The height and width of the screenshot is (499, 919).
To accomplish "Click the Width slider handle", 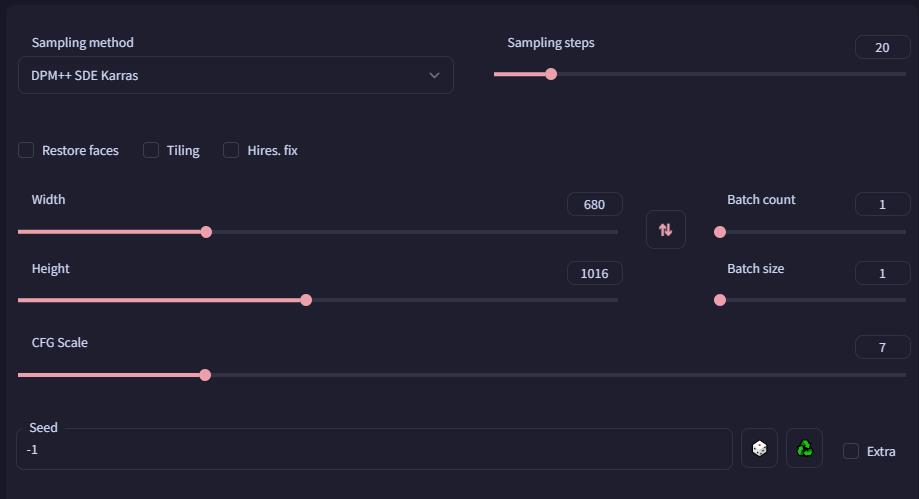I will [x=206, y=232].
